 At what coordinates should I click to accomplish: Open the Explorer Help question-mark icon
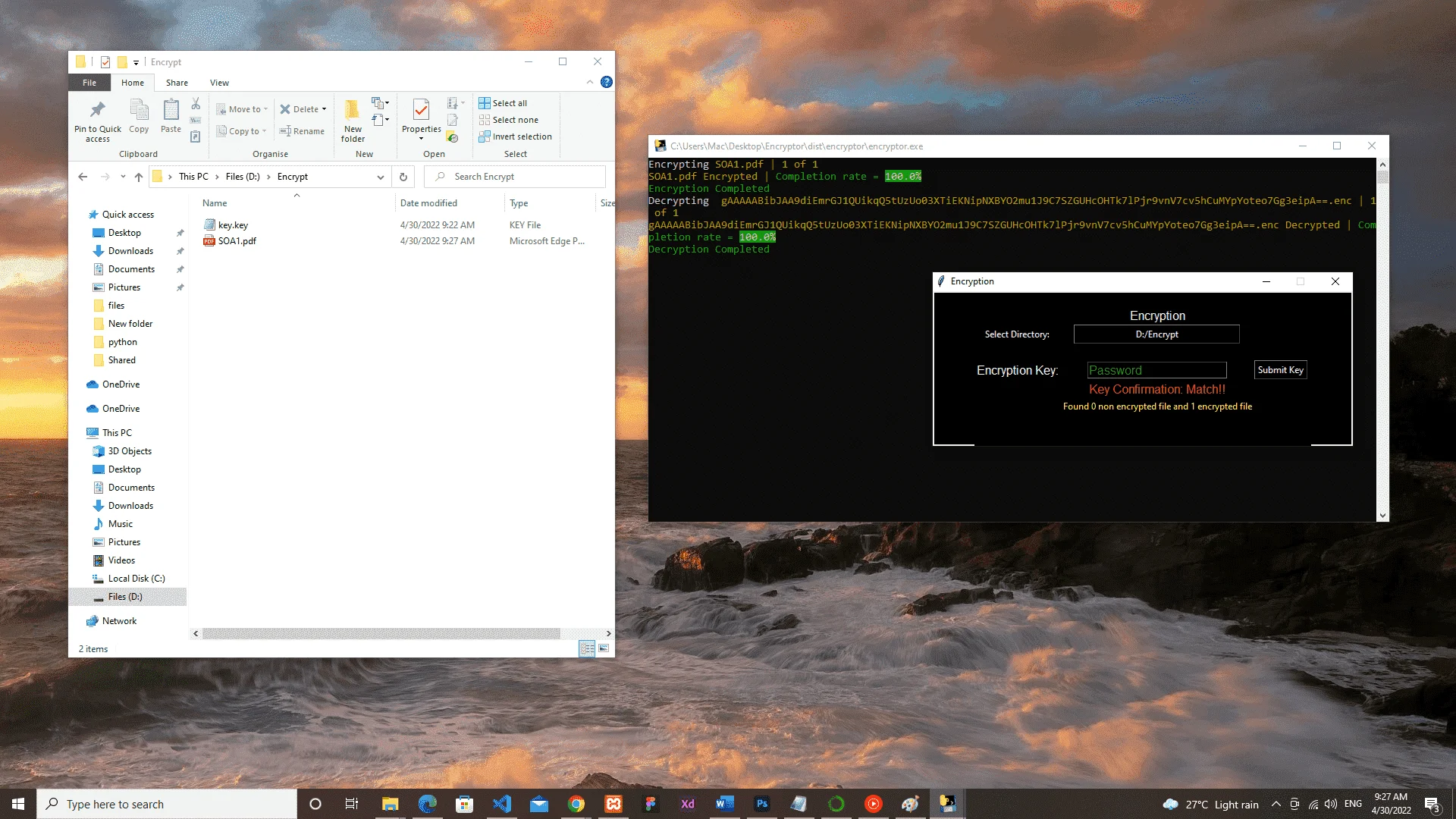[x=607, y=82]
